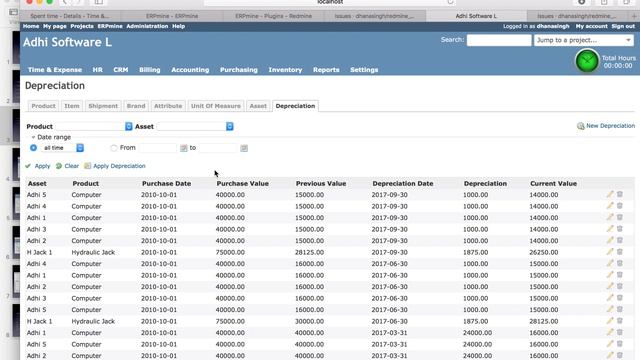Edit Adhi 5 row dated 2017-06-30
The height and width of the screenshot is (360, 640).
pyautogui.click(x=610, y=309)
